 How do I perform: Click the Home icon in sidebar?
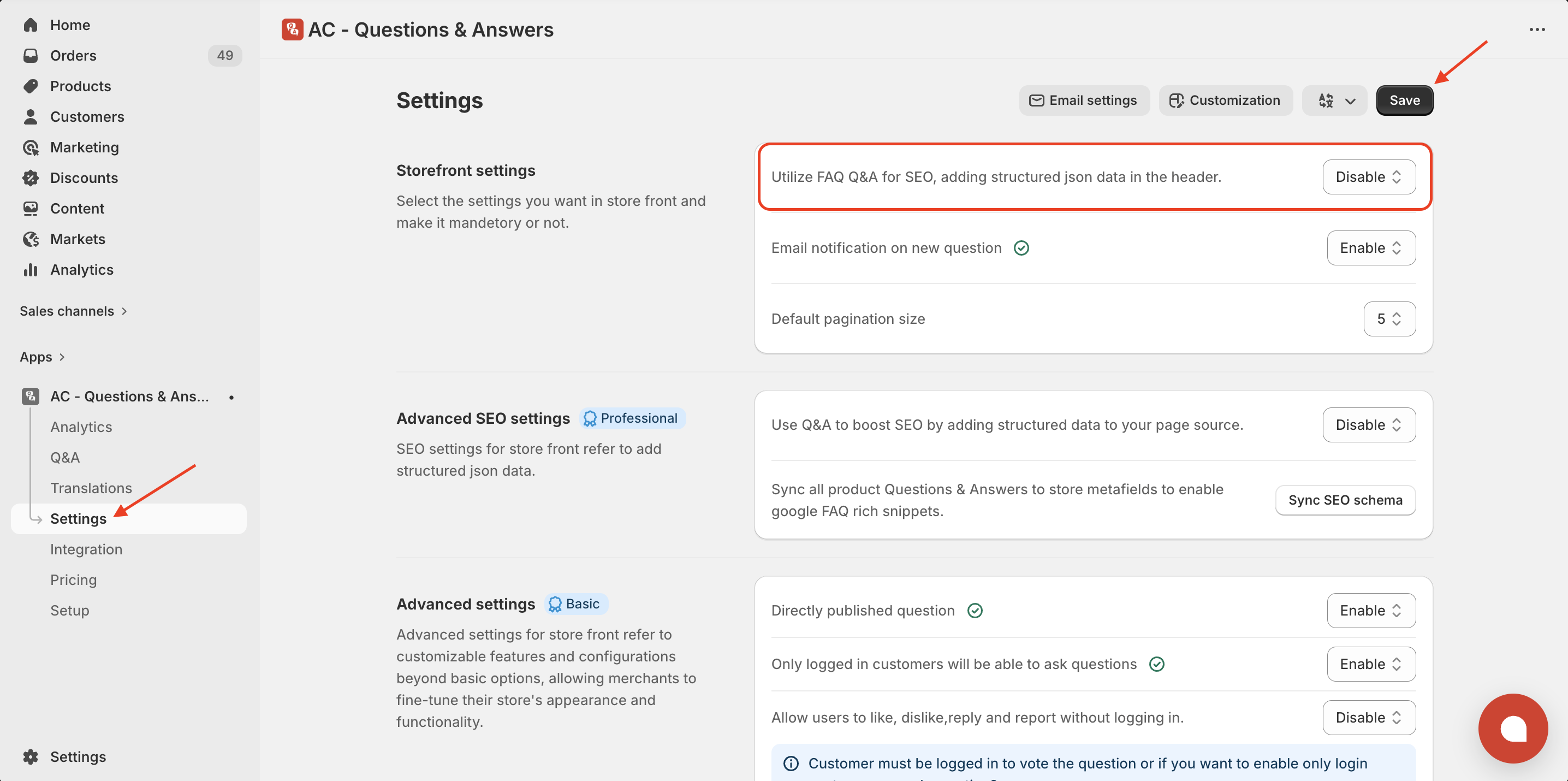[x=31, y=25]
